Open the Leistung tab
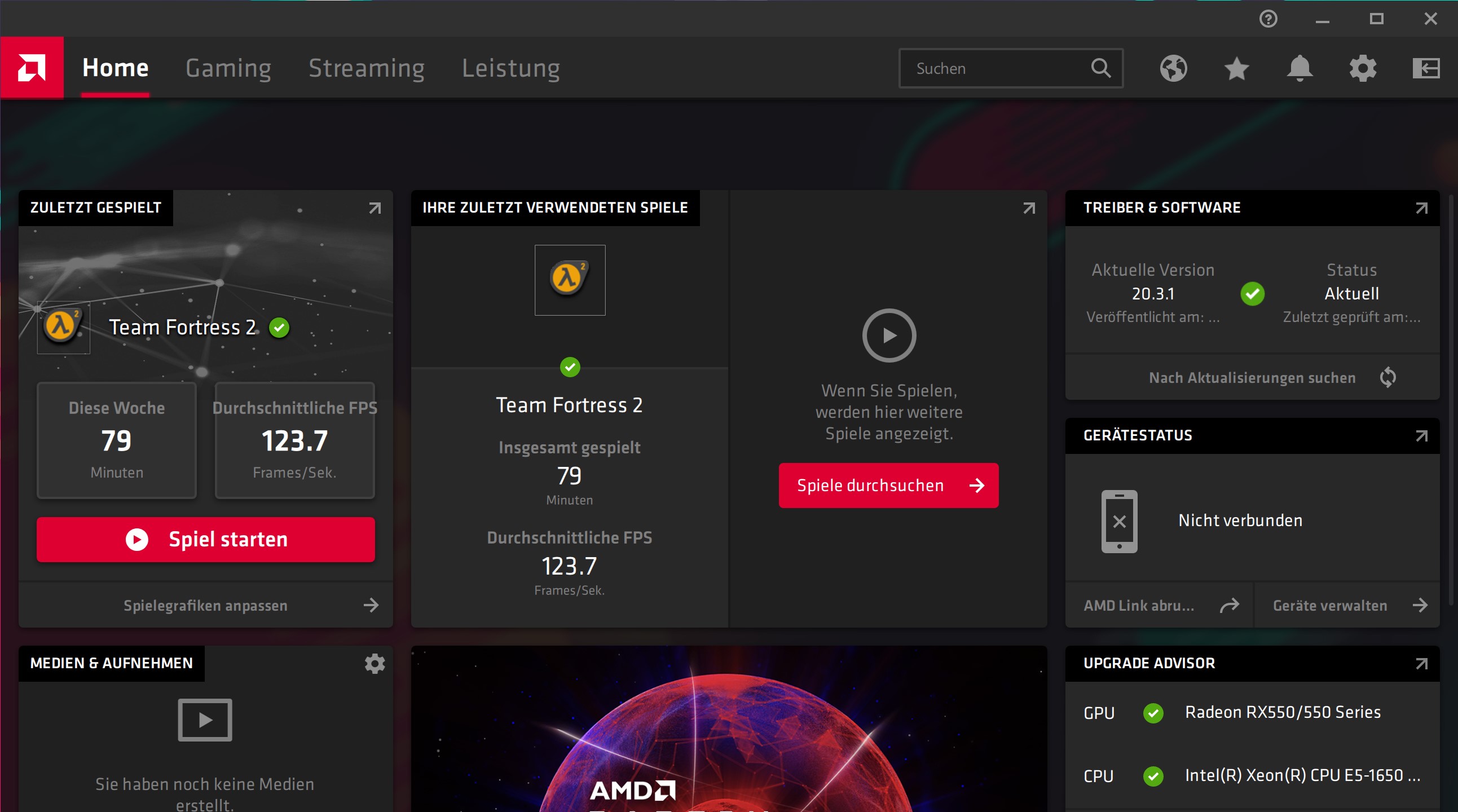Image resolution: width=1458 pixels, height=812 pixels. [510, 68]
